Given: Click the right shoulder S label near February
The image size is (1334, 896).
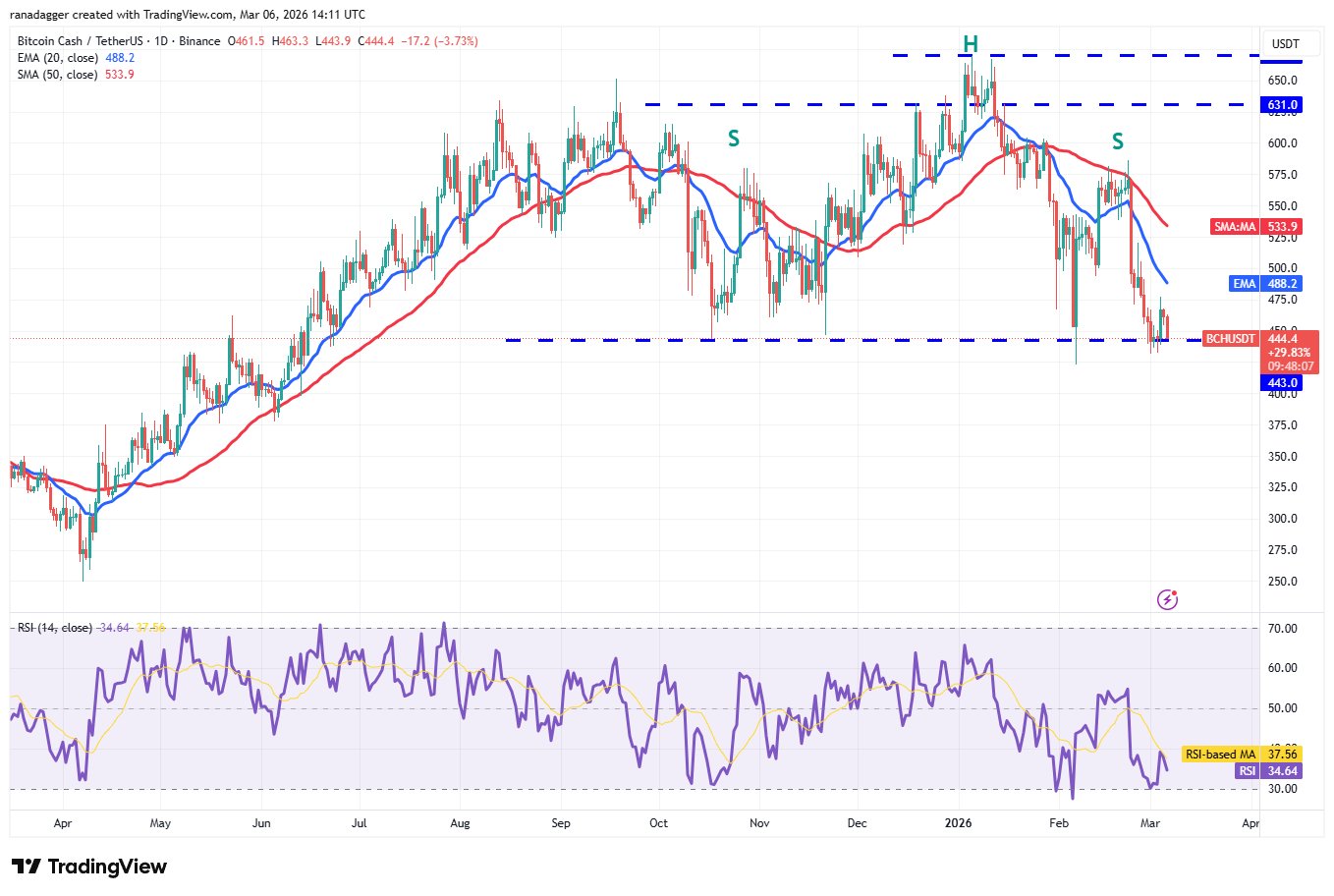Looking at the screenshot, I should pyautogui.click(x=1117, y=142).
